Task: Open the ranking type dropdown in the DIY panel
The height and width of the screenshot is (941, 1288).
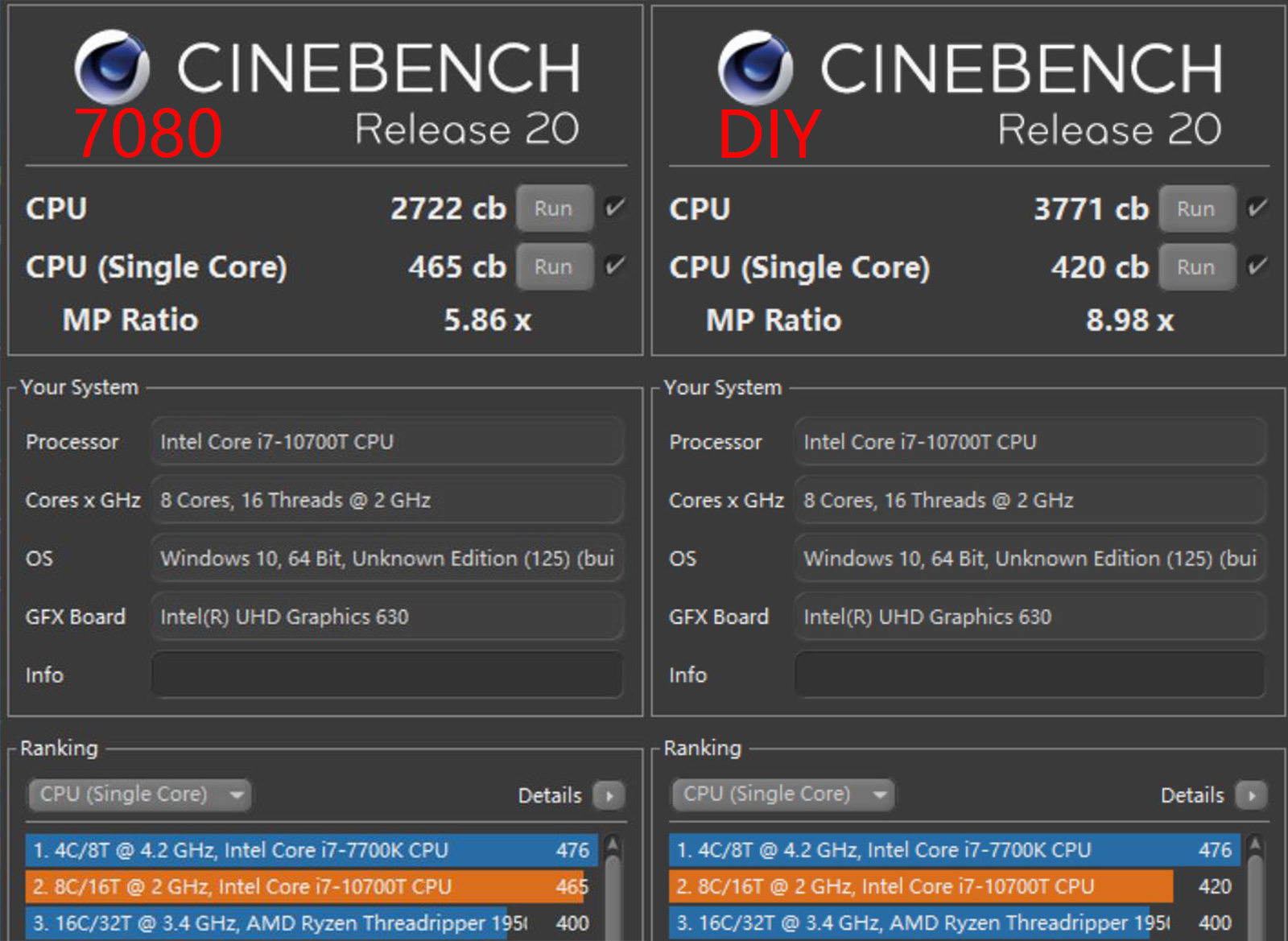Action: pyautogui.click(x=782, y=794)
